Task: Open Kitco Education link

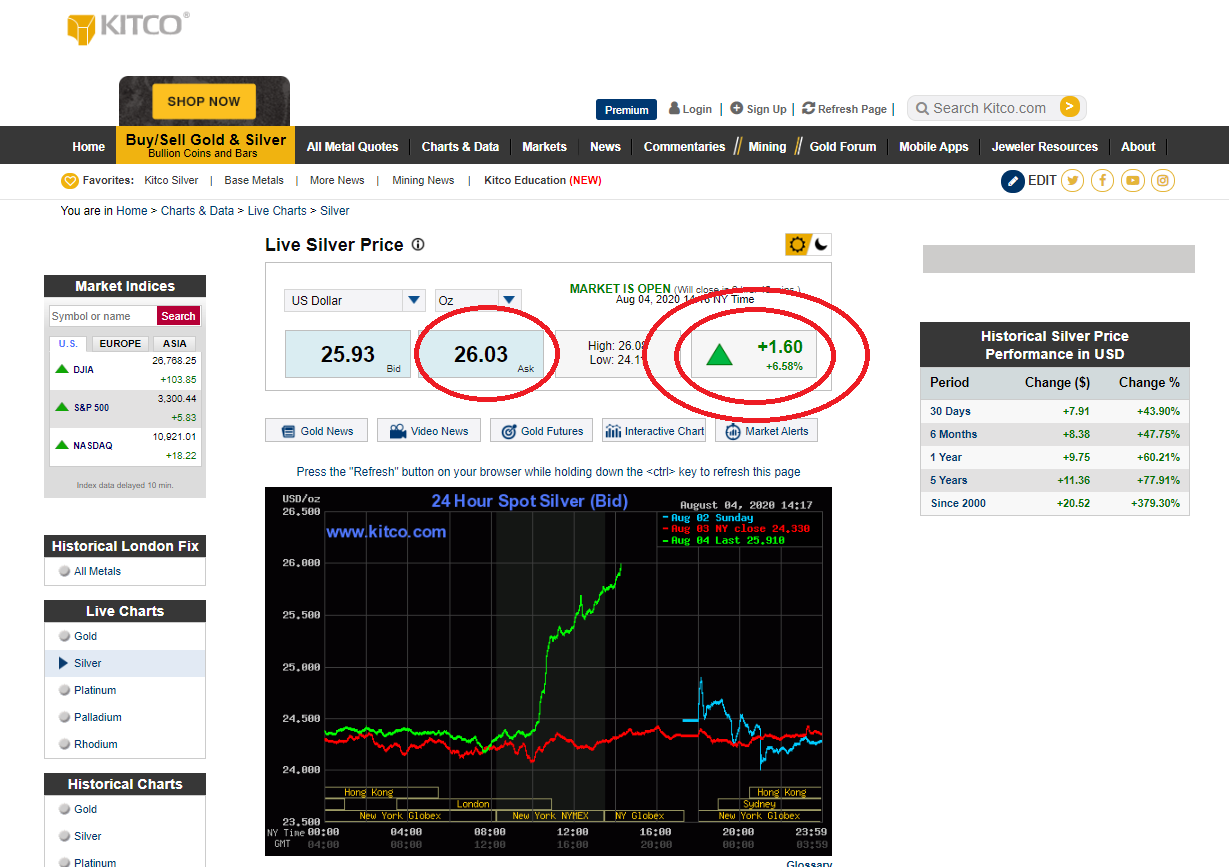Action: click(543, 181)
